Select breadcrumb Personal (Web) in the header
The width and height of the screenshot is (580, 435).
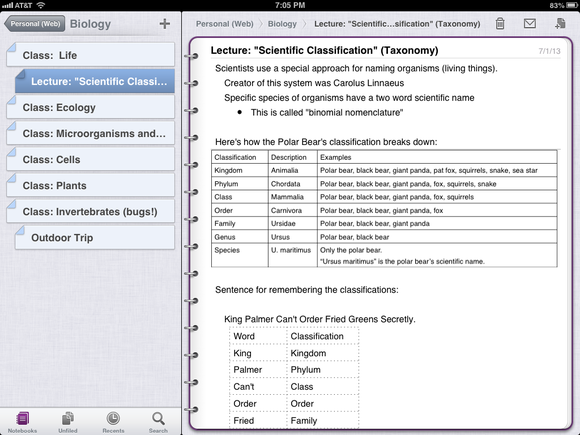click(225, 24)
